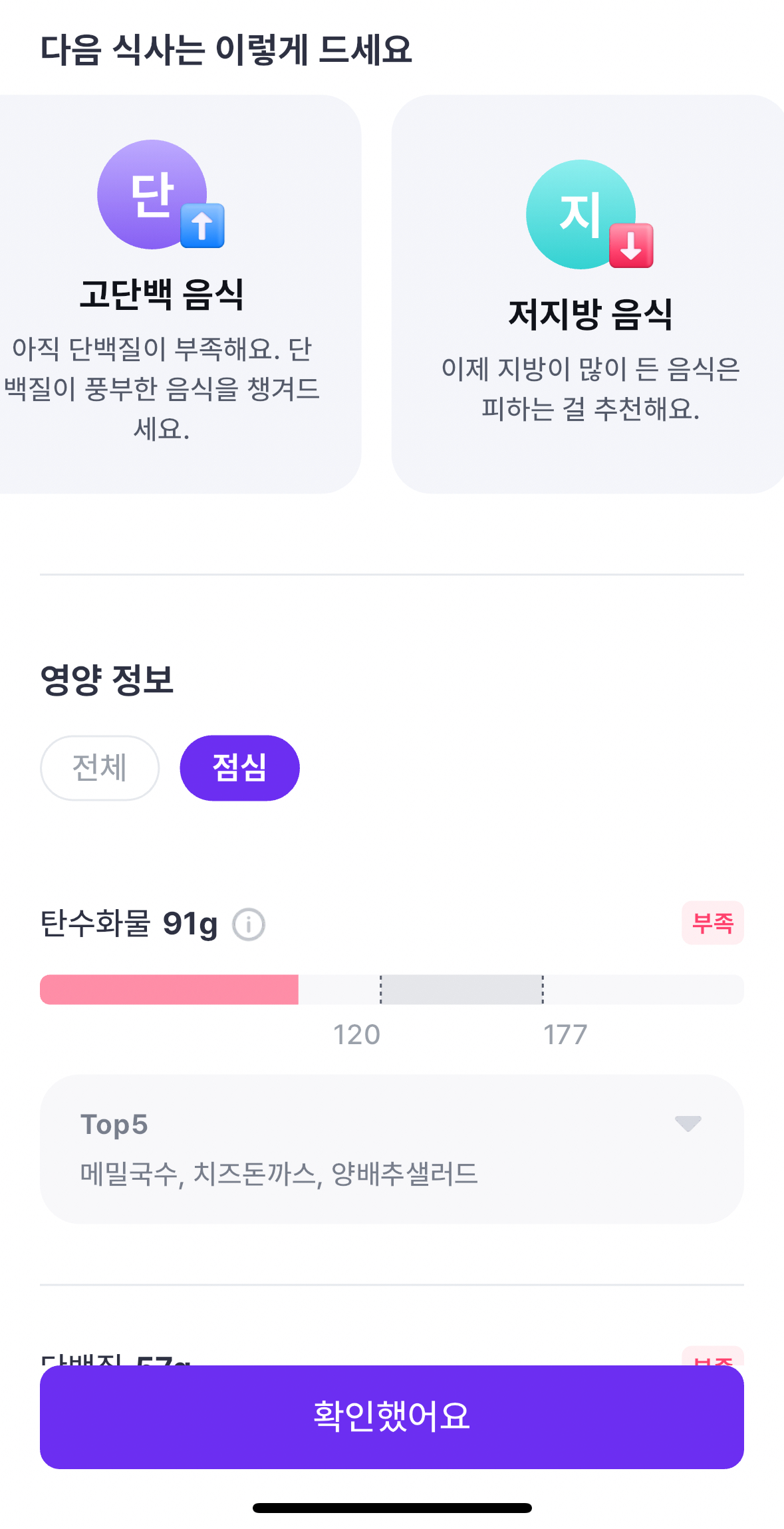Expand the Top5 dropdown arrow

click(x=688, y=1123)
